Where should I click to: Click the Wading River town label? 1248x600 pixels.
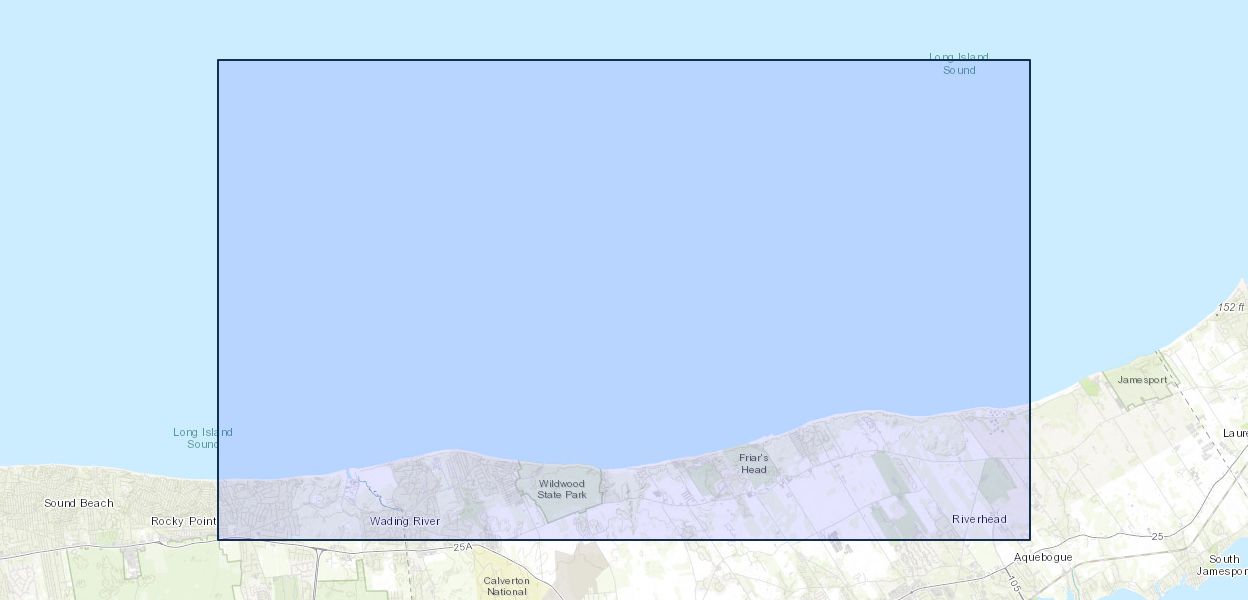pos(404,521)
